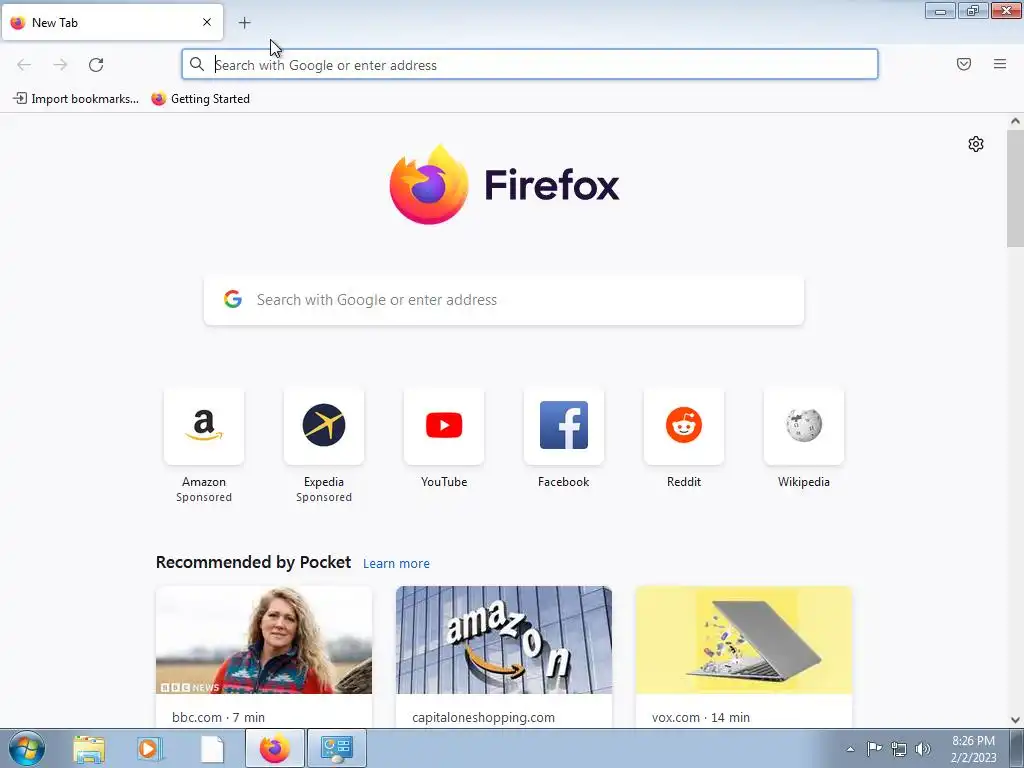Open the capitaloneshopping.com Amazon story thumbnail
This screenshot has width=1024, height=768.
(504, 640)
